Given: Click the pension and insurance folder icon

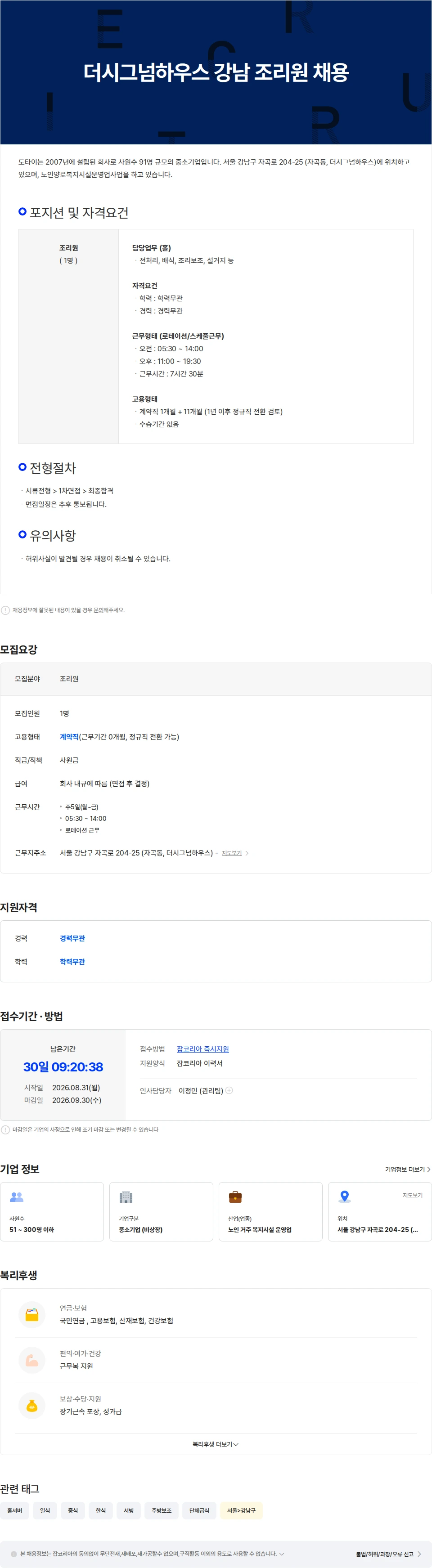Looking at the screenshot, I should 31,1314.
